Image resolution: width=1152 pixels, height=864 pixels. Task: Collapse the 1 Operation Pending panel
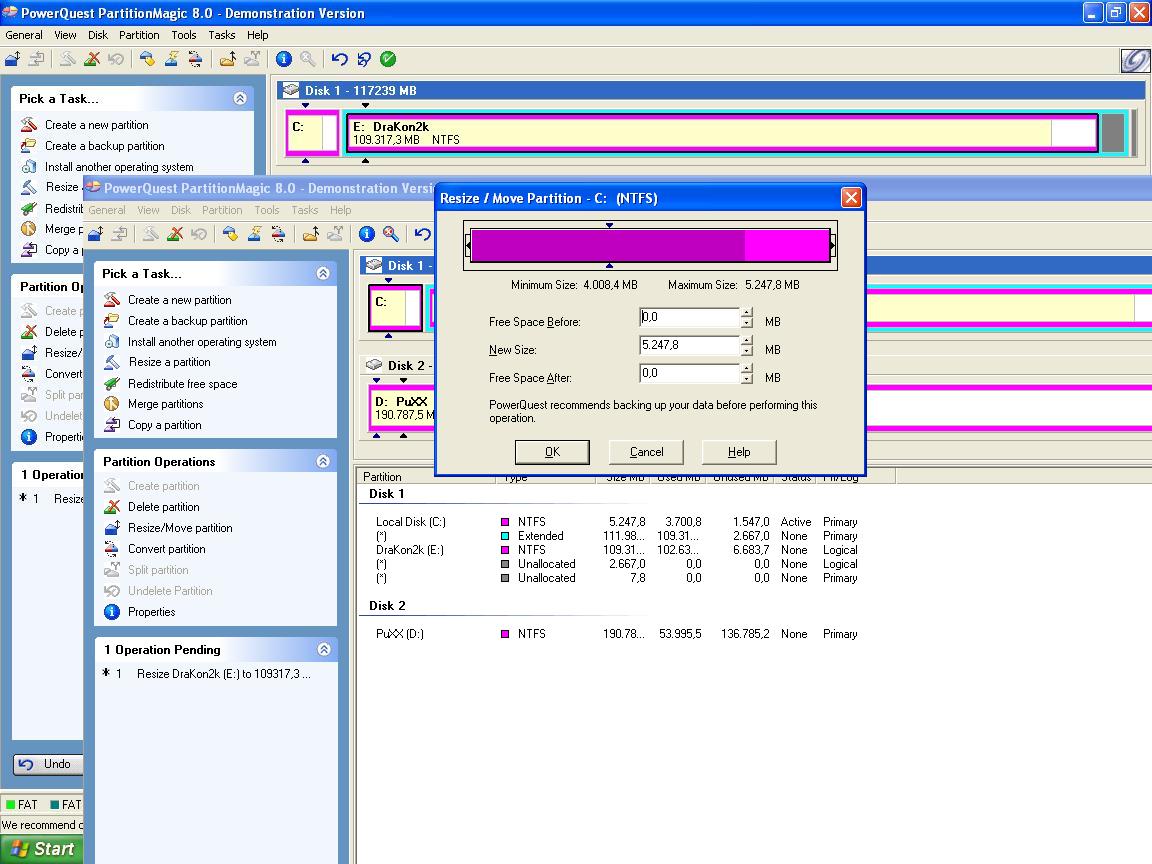pos(323,649)
